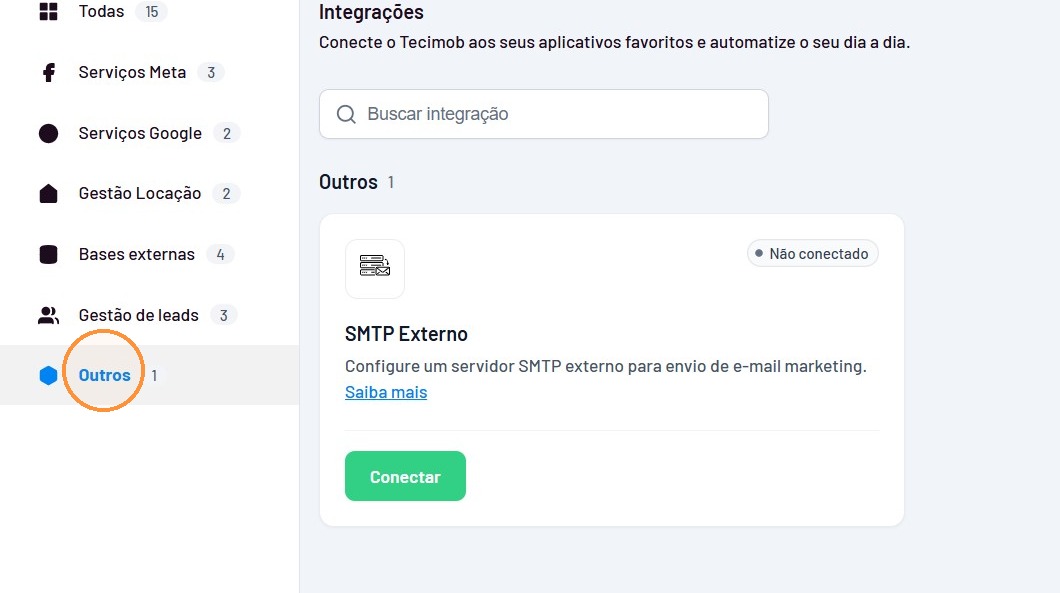Click the Bases externas square icon
This screenshot has width=1060, height=593.
coord(48,254)
